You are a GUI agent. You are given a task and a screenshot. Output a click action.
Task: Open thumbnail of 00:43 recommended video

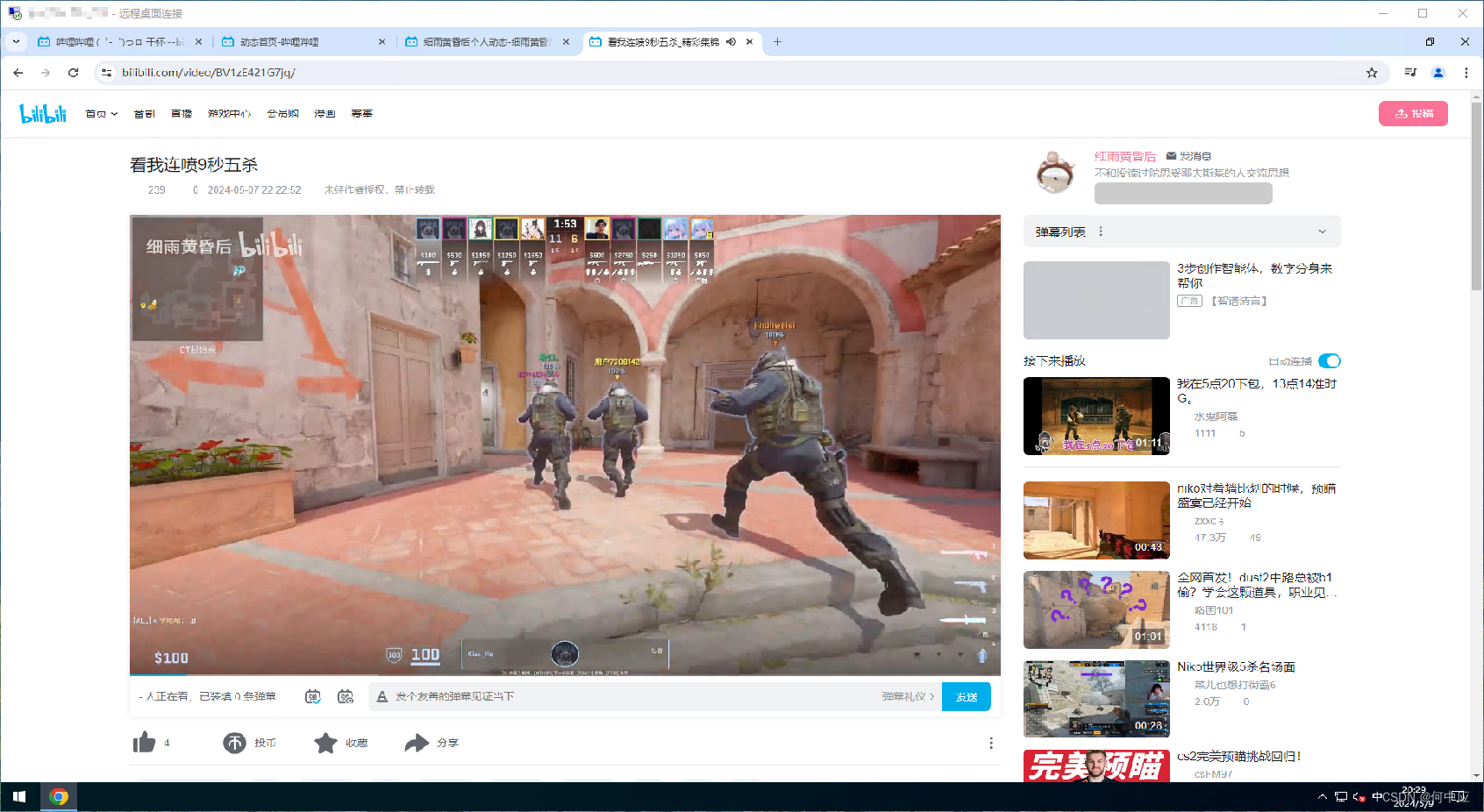tap(1096, 520)
